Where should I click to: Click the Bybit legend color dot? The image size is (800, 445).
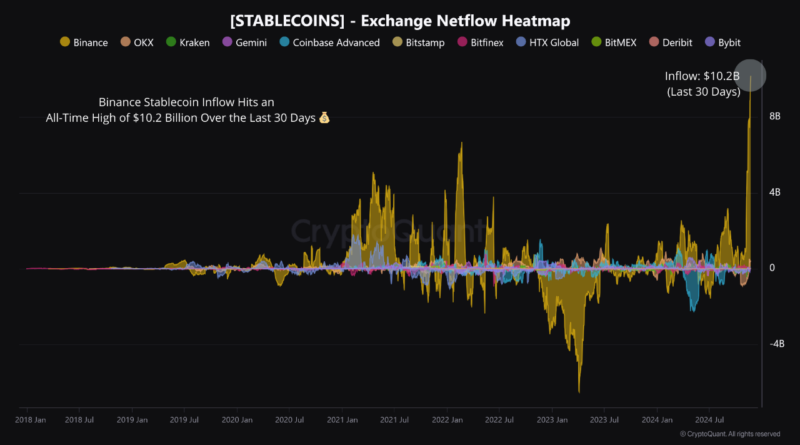point(711,43)
